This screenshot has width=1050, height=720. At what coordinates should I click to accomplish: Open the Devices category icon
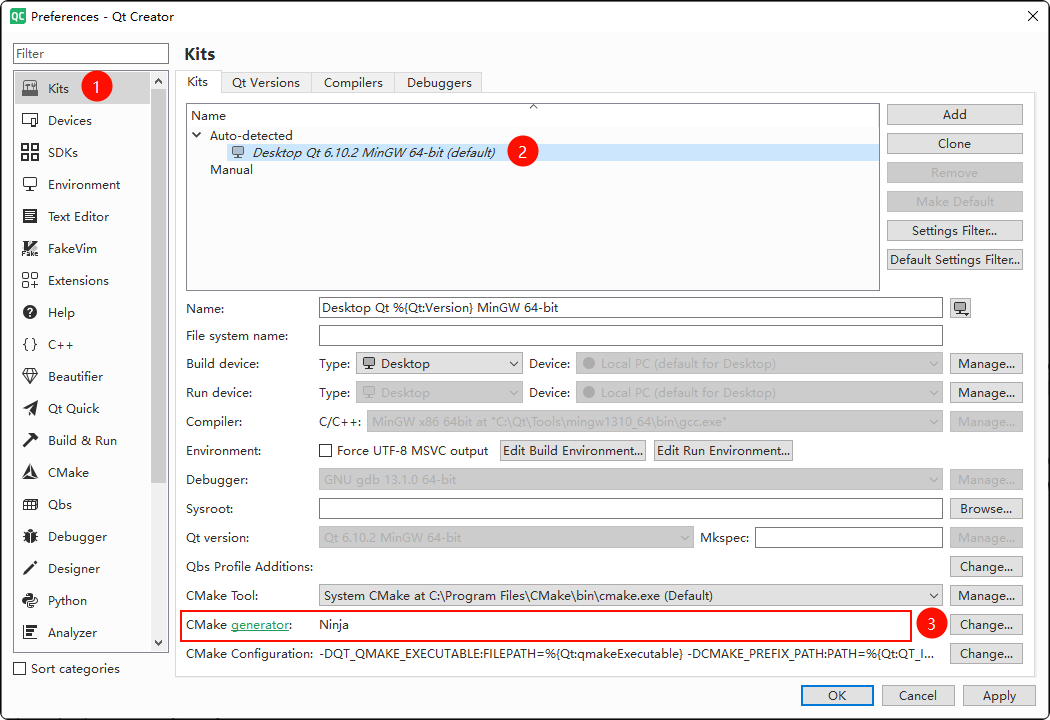click(x=30, y=120)
